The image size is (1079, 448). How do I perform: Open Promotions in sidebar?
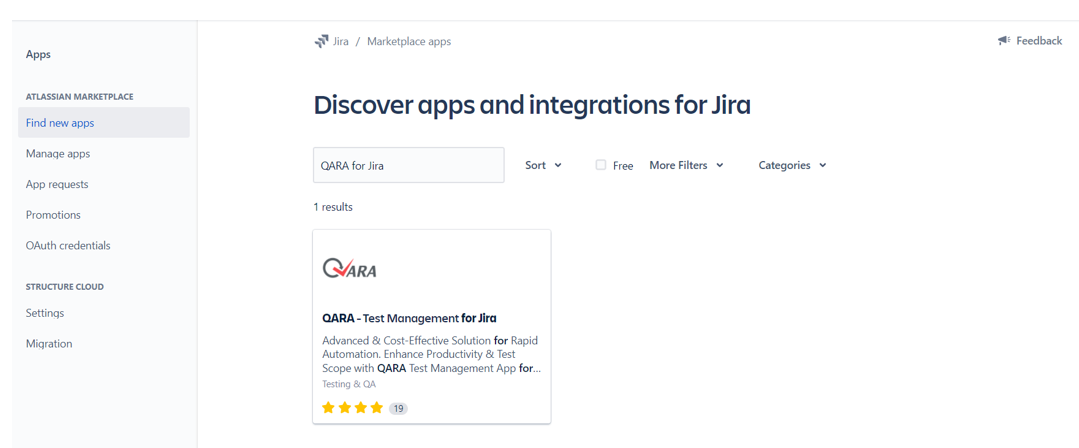pyautogui.click(x=53, y=215)
